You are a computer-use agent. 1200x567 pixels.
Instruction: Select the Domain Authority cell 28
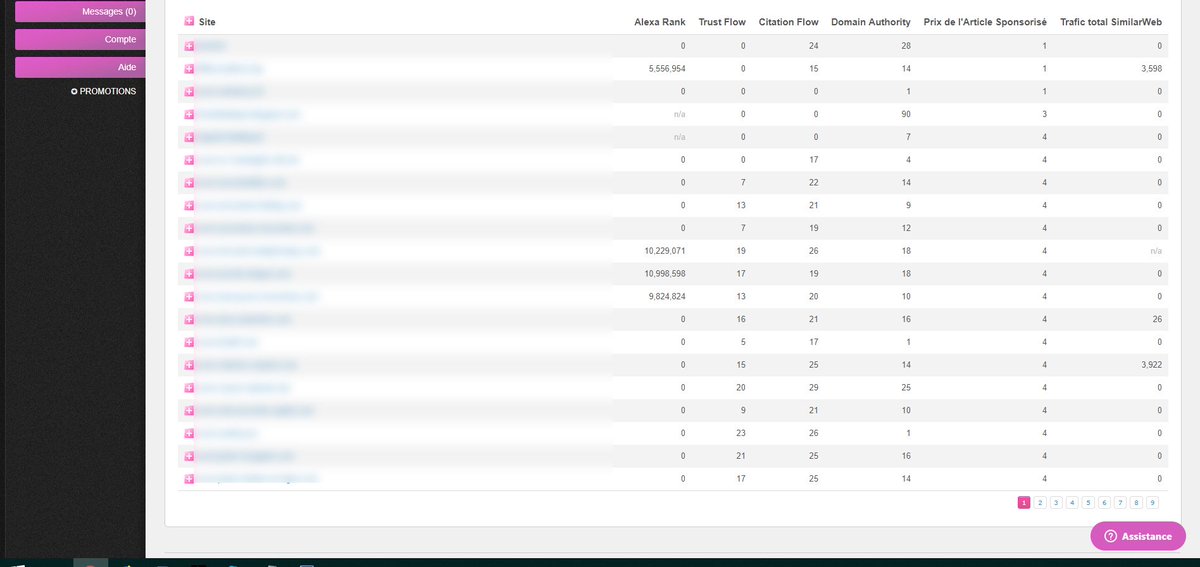[906, 46]
